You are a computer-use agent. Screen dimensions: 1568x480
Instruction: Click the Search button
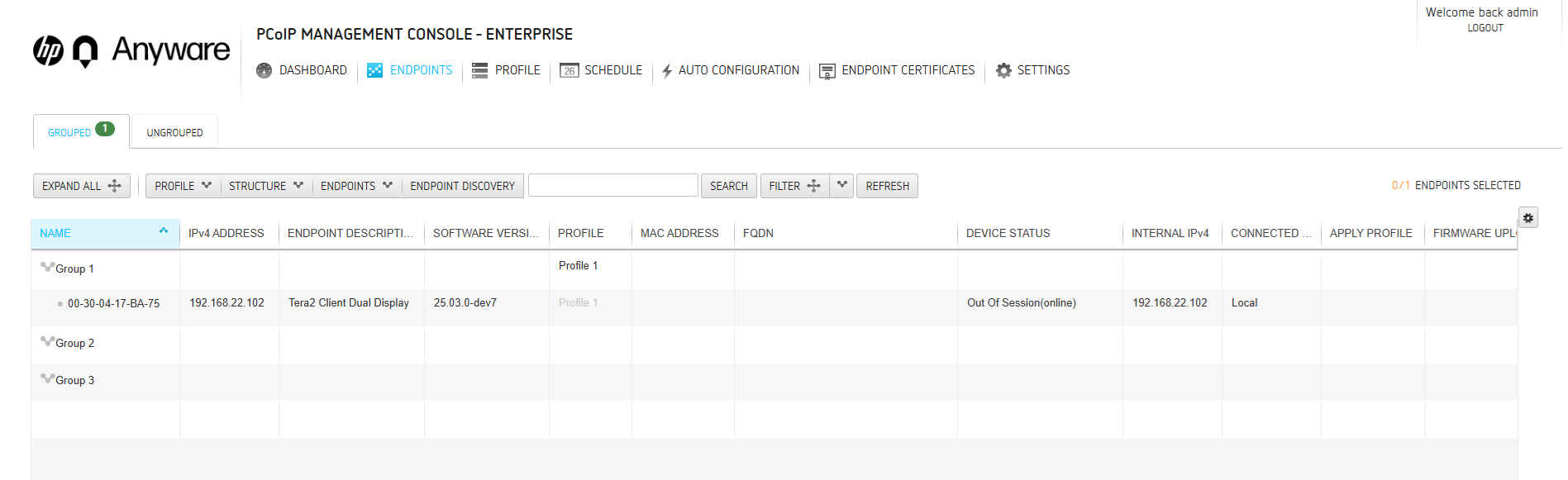tap(729, 186)
